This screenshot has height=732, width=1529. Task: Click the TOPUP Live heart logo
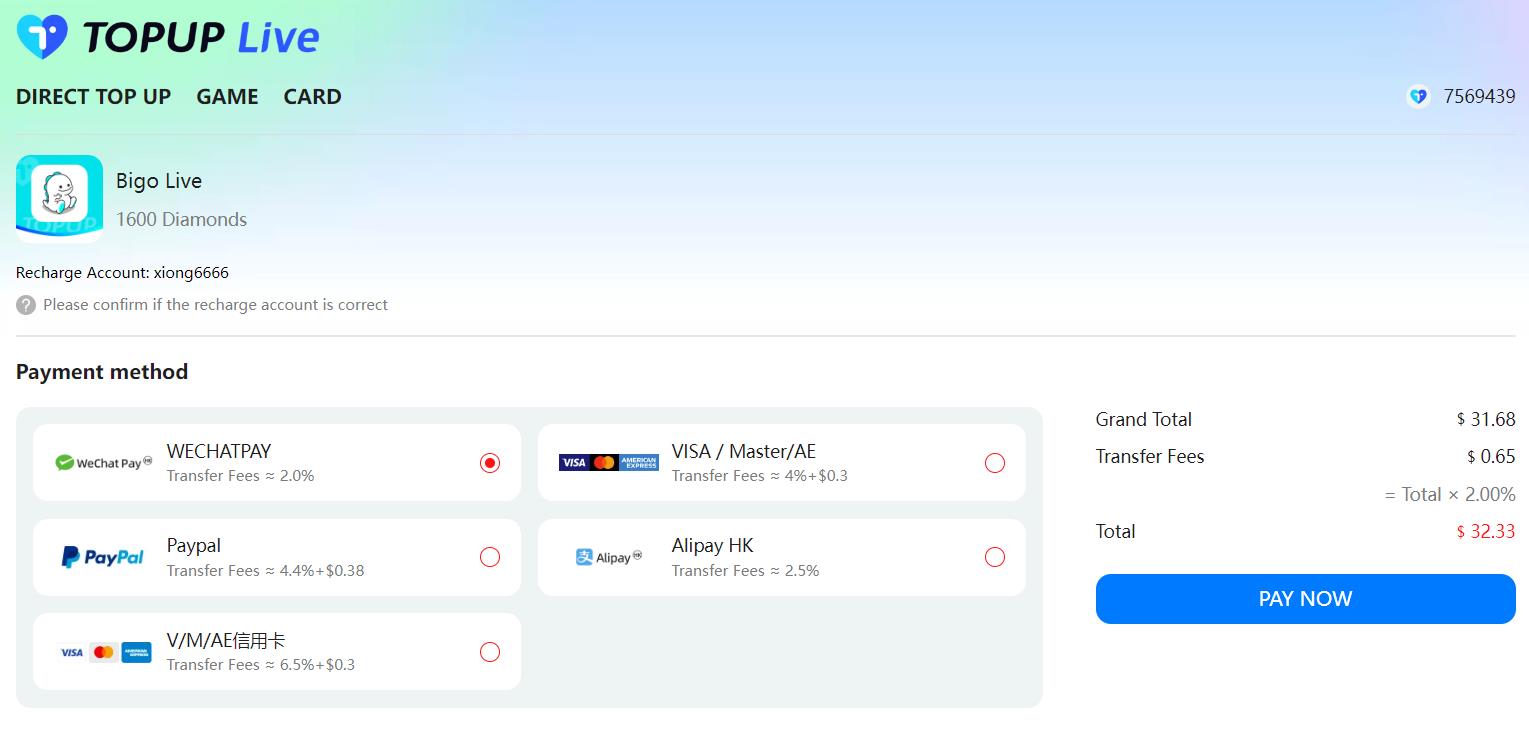tap(42, 37)
